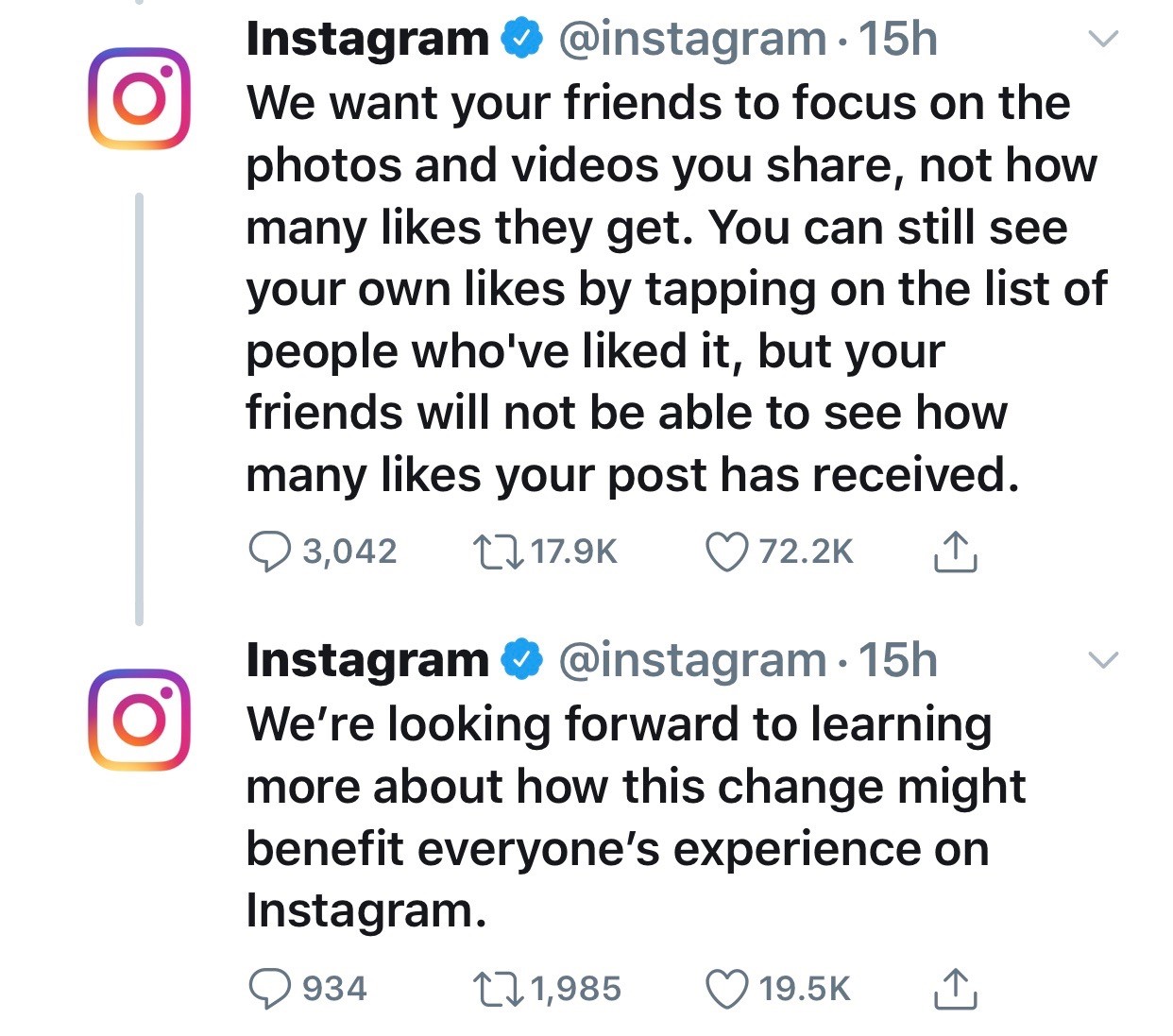
Task: Reply to the second Instagram tweet
Action: click(x=269, y=989)
